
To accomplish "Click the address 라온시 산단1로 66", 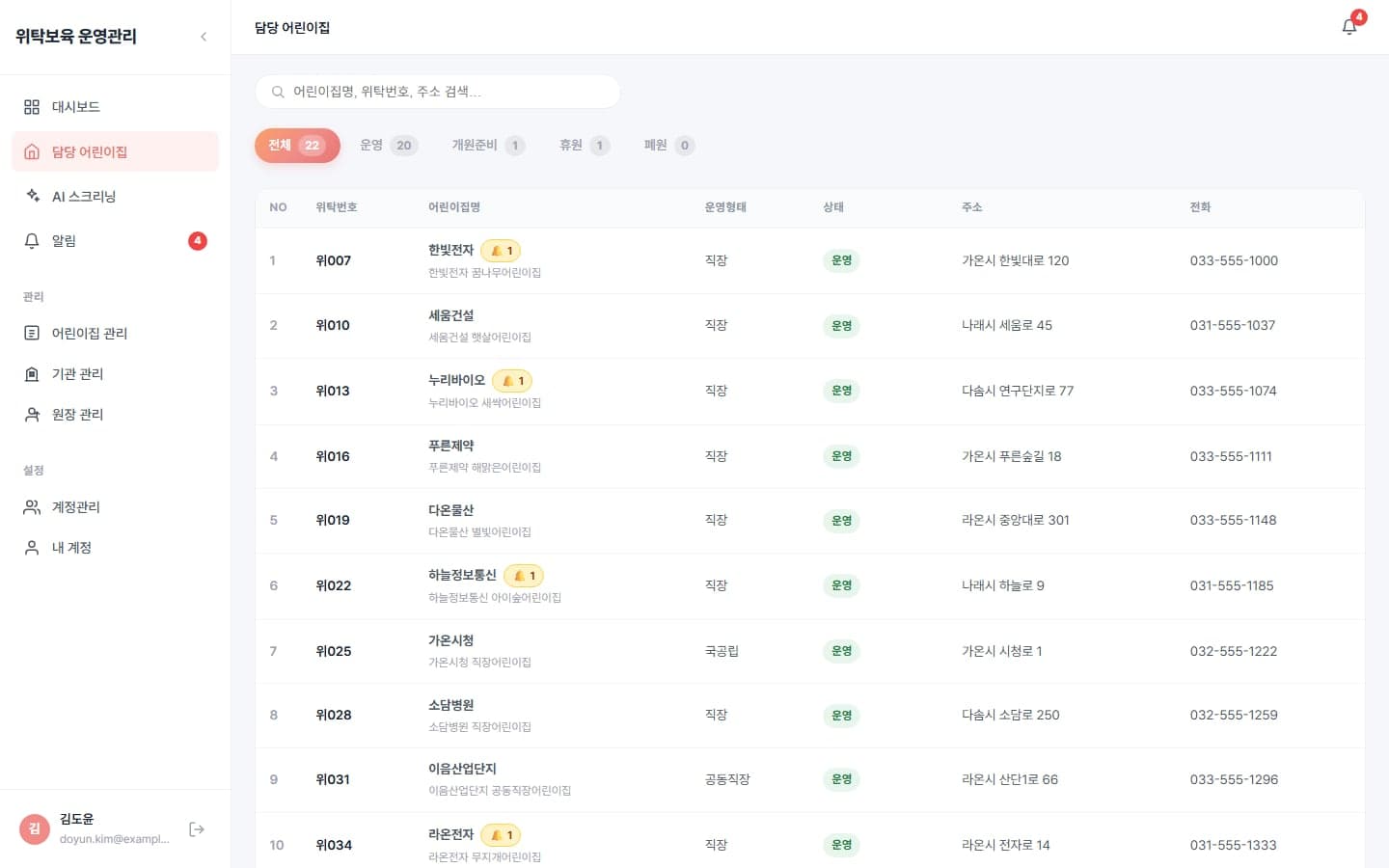I will [1010, 779].
